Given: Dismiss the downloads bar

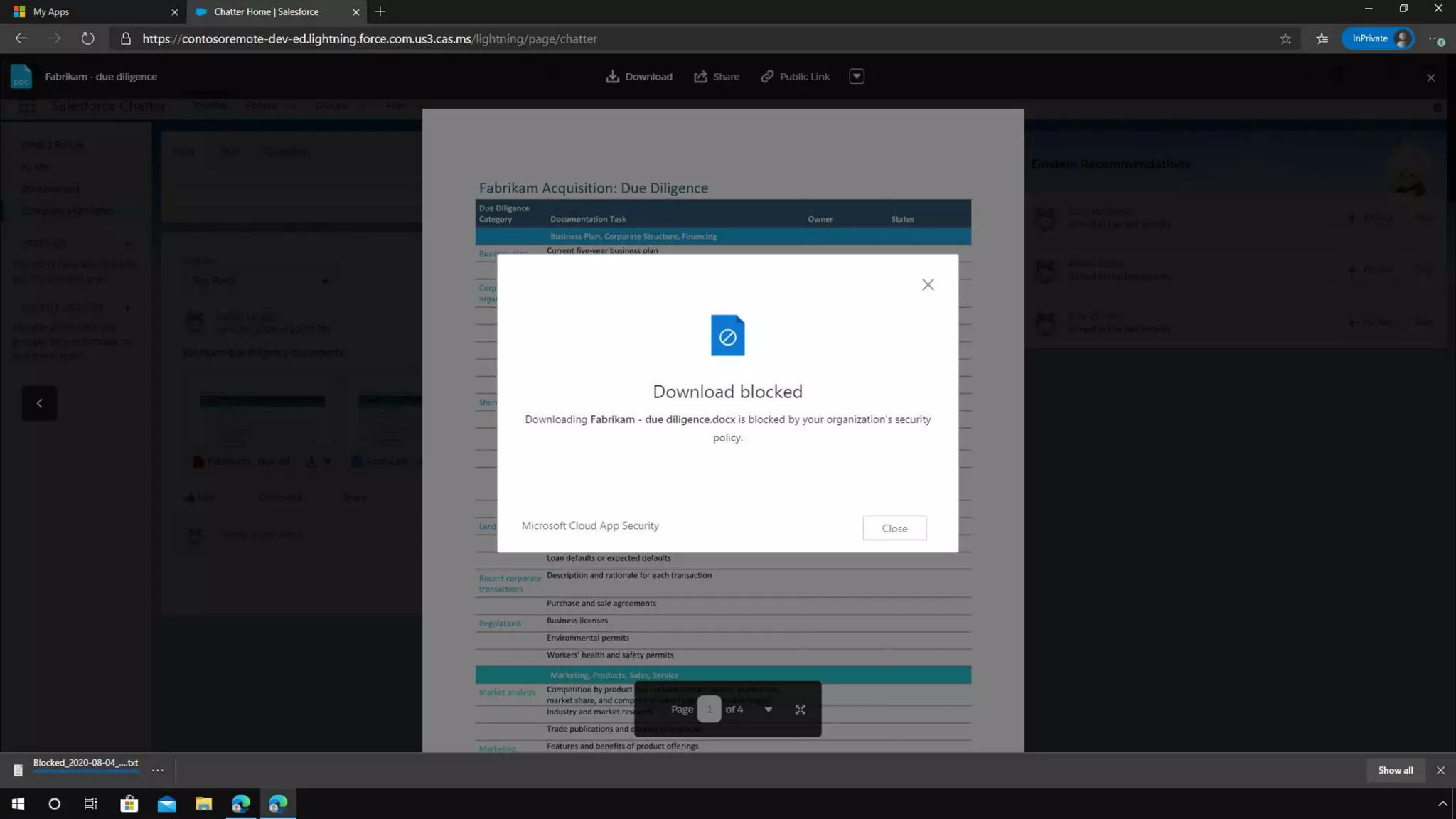Looking at the screenshot, I should [x=1440, y=770].
